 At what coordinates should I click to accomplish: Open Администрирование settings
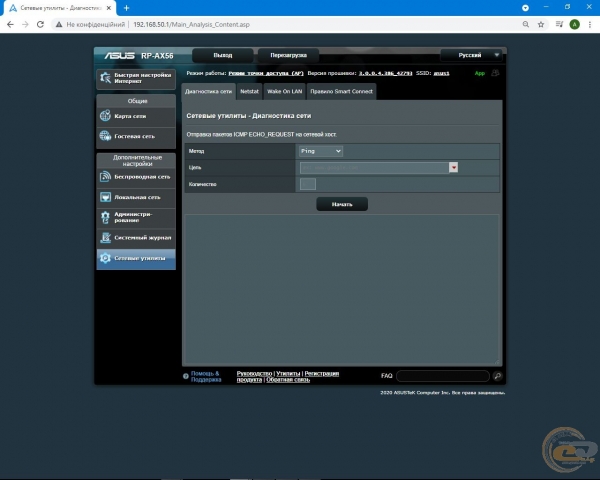[x=136, y=217]
